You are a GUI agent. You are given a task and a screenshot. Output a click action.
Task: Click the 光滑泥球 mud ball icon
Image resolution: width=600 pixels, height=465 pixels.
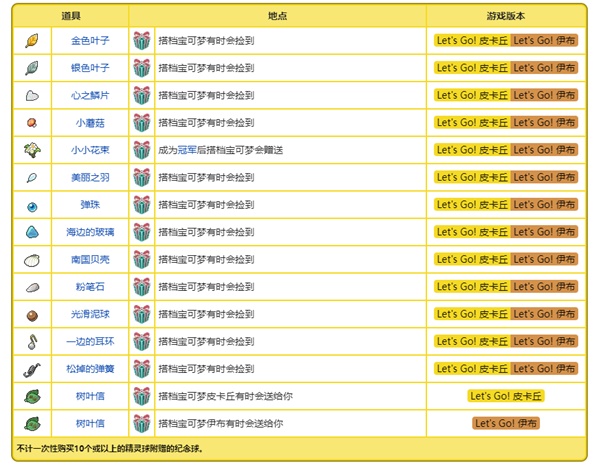(x=32, y=315)
